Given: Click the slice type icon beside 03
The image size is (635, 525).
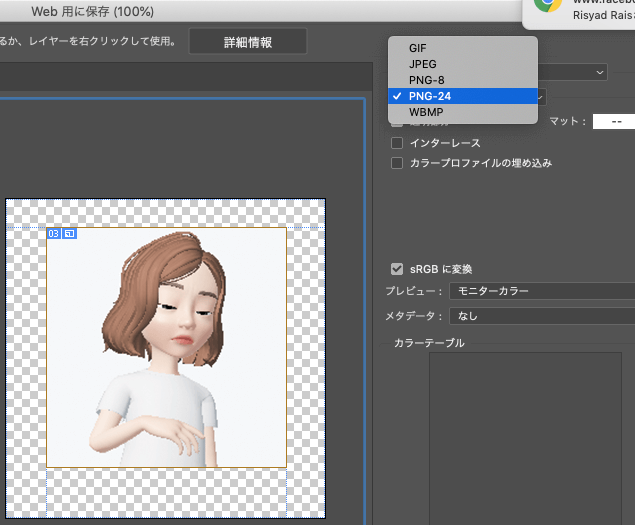Looking at the screenshot, I should tap(70, 234).
